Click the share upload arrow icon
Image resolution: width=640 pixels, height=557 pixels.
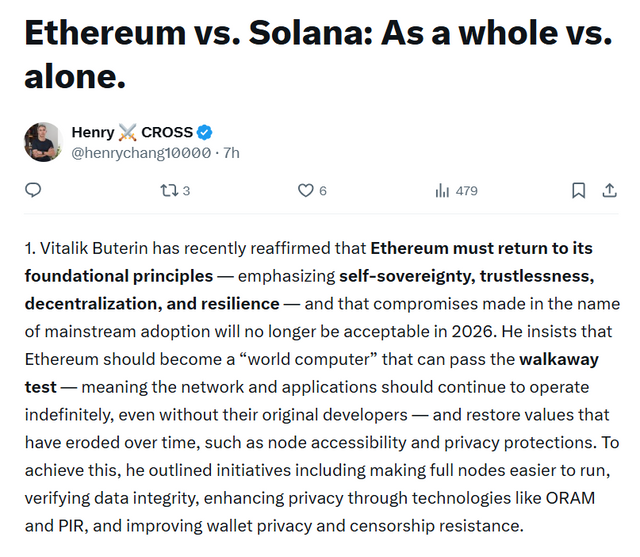tap(608, 190)
